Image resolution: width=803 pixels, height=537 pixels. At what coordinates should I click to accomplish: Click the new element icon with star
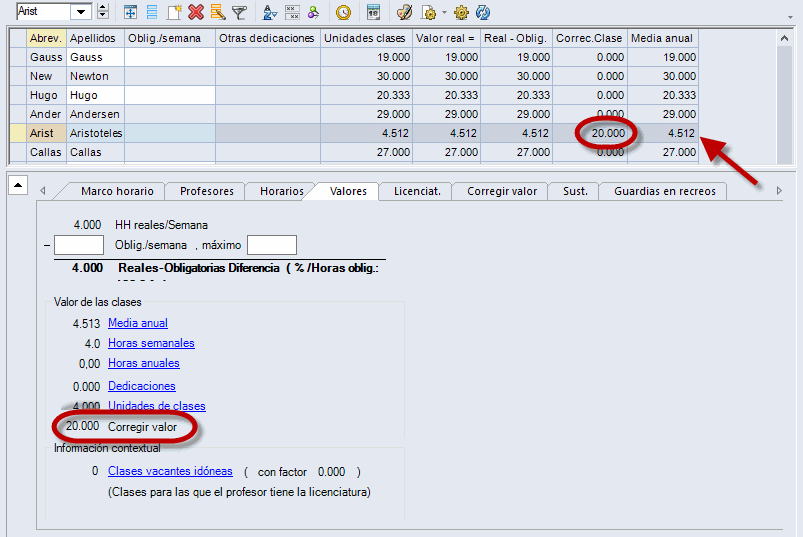[174, 12]
